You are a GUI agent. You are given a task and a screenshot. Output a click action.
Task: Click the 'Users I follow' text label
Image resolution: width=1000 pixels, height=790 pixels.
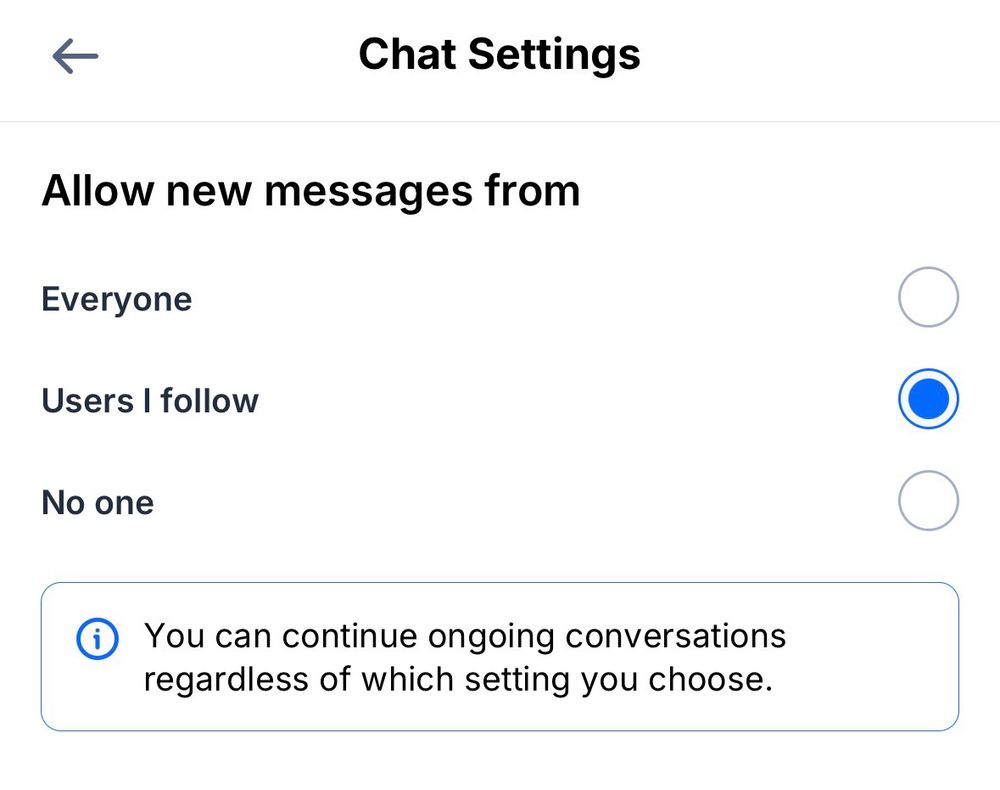150,400
